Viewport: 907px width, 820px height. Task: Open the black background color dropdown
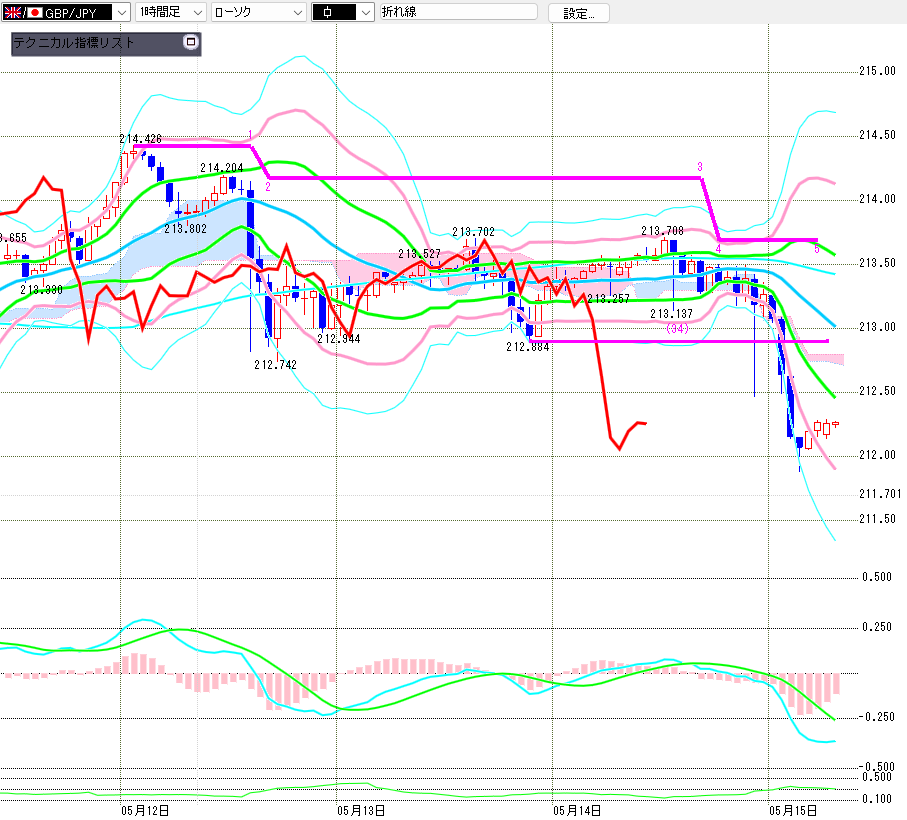(342, 12)
